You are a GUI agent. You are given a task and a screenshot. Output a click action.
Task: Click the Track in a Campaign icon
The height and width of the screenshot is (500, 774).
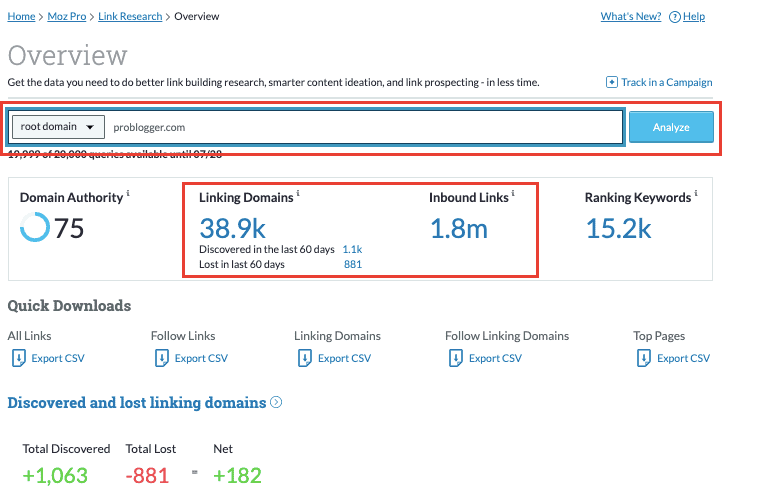point(612,82)
